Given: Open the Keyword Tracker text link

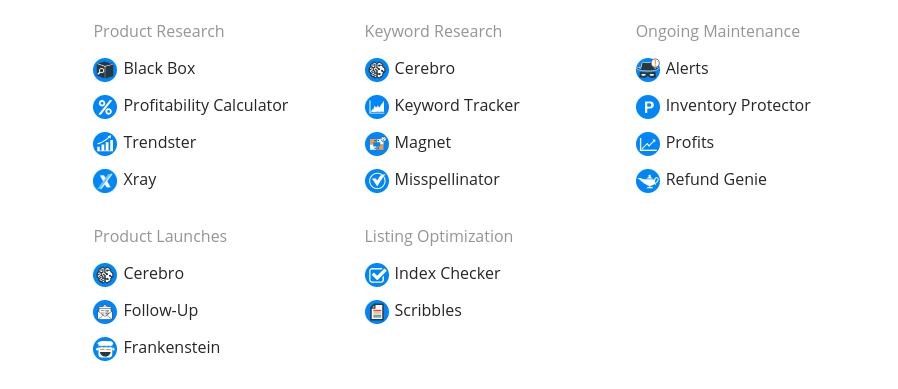Looking at the screenshot, I should tap(456, 105).
